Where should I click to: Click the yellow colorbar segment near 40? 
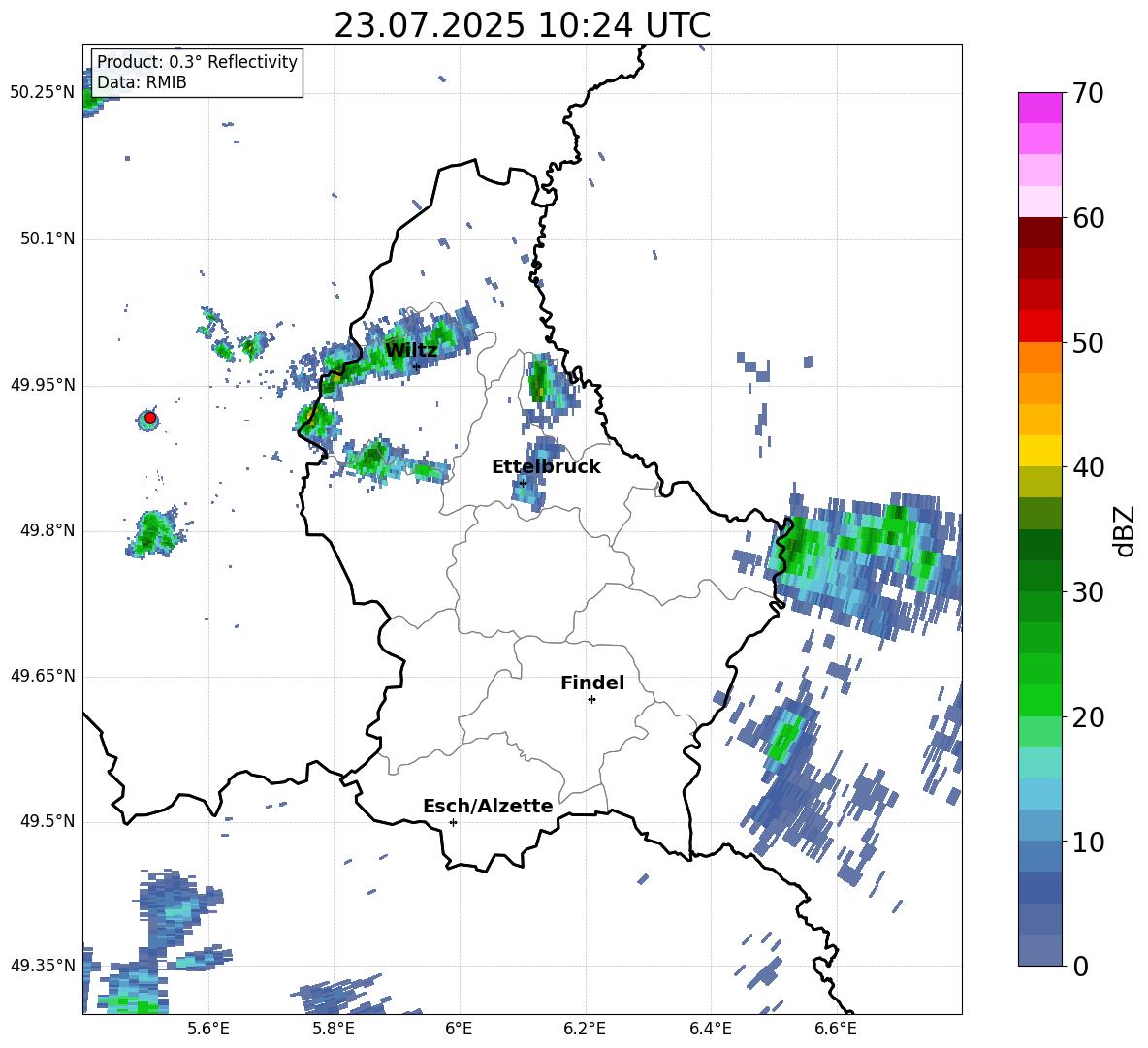(1039, 451)
